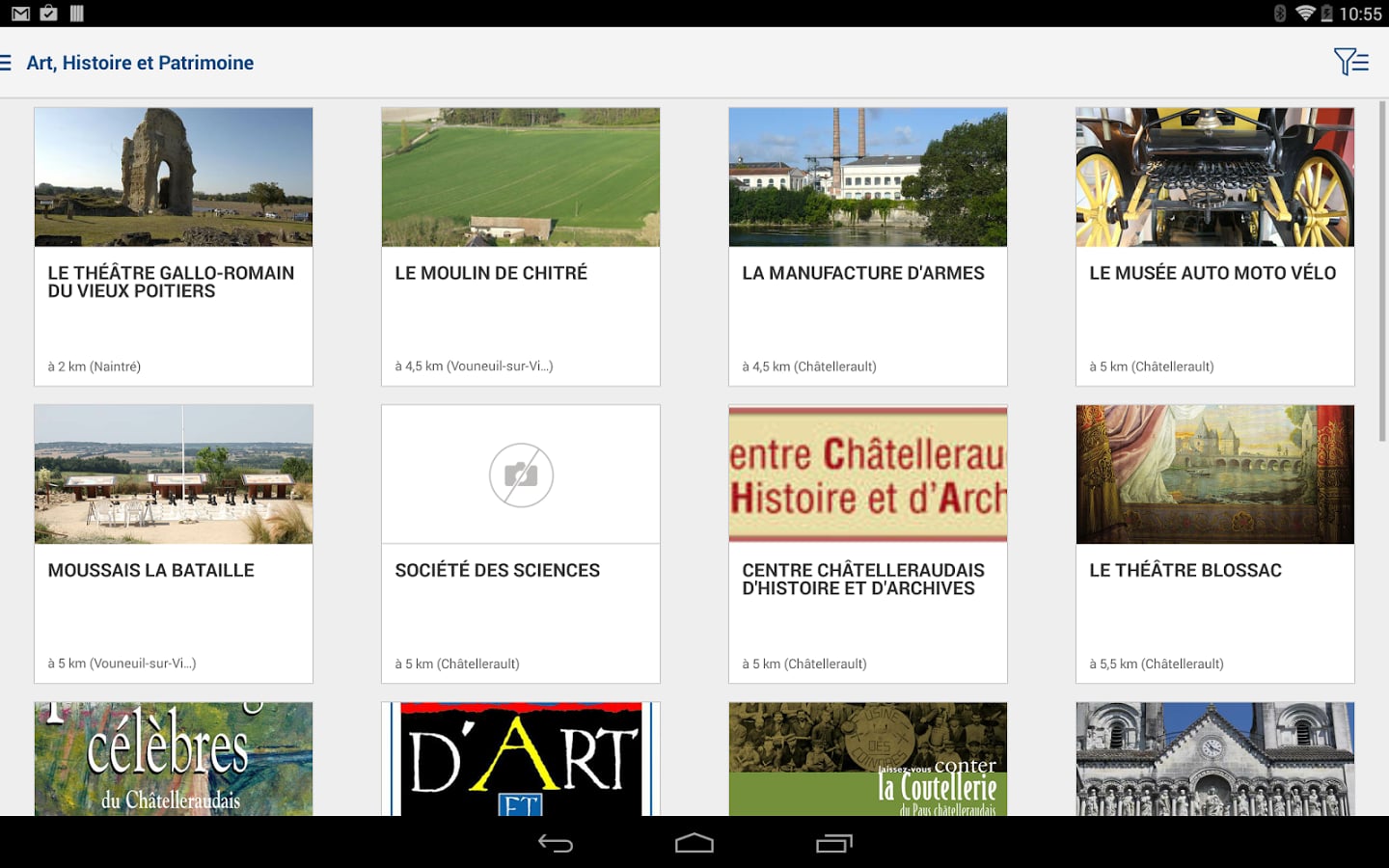
Task: Open the Moulin de Chitré field photo
Action: point(521,177)
